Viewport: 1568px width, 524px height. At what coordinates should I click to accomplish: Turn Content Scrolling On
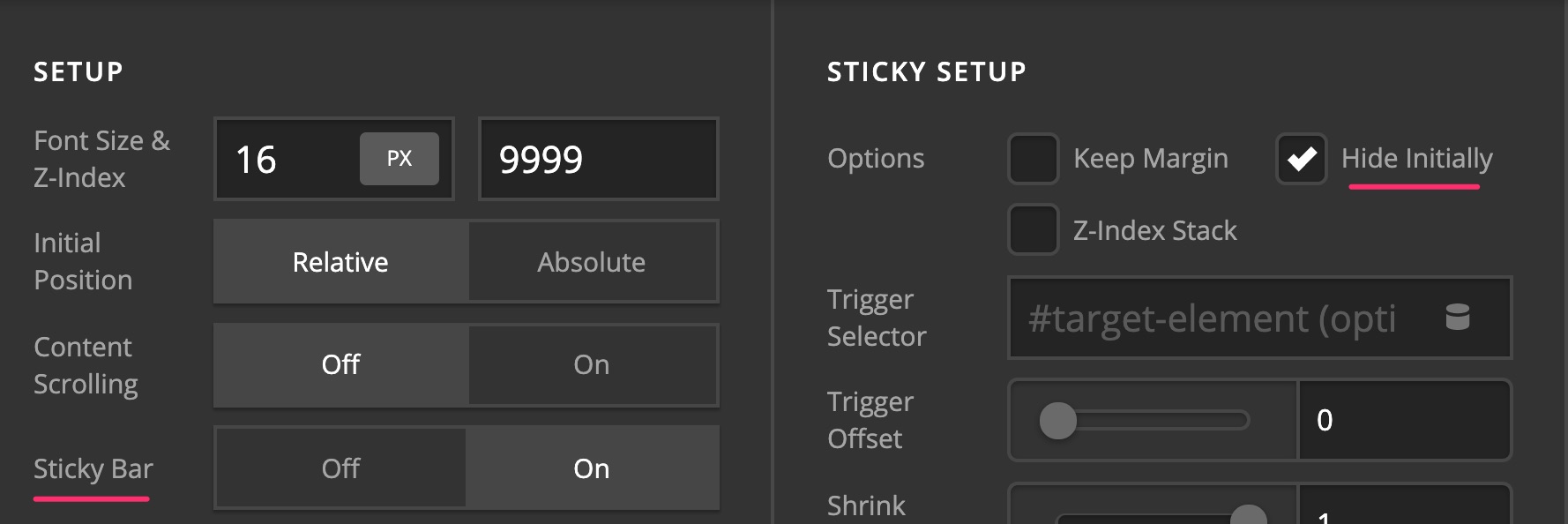click(x=592, y=364)
